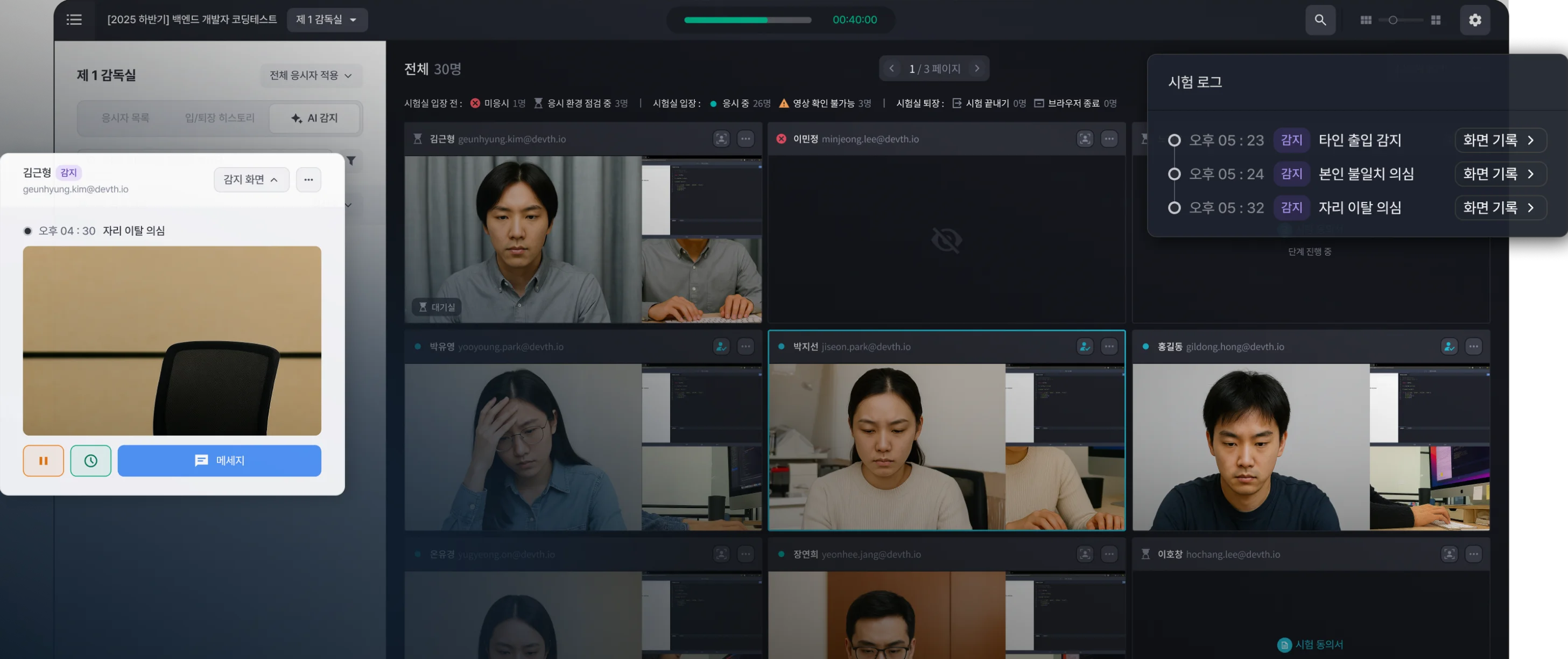Image resolution: width=1568 pixels, height=659 pixels.
Task: Click identity check icon on 이호창 card
Action: point(1449,554)
